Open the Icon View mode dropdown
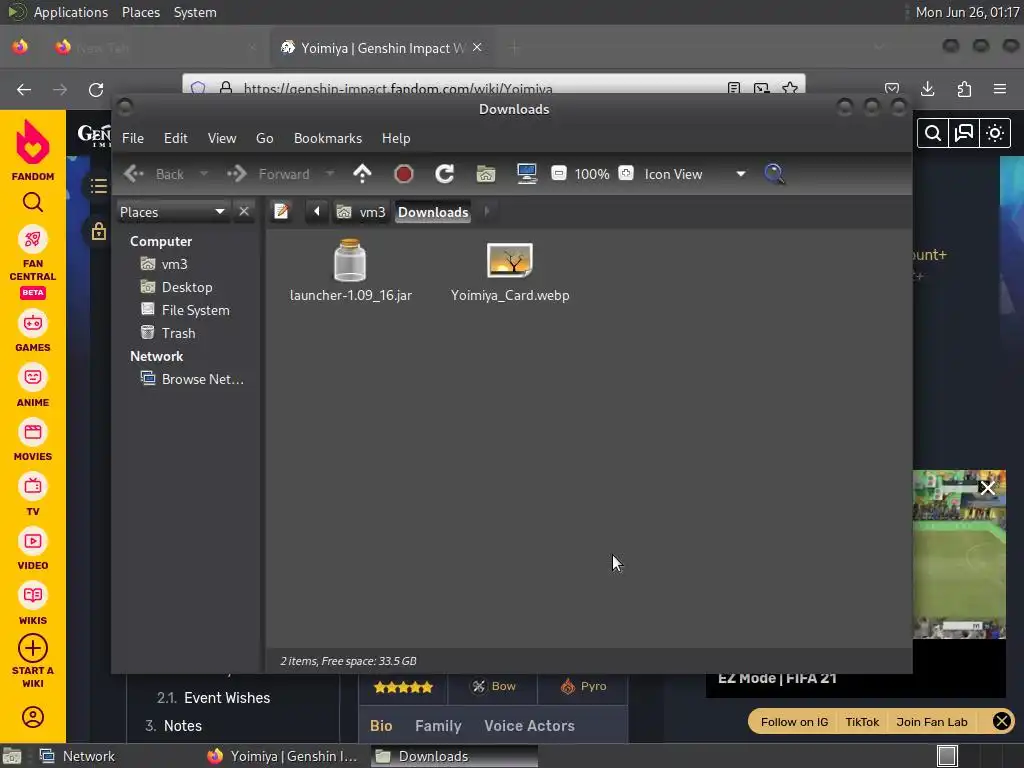Image resolution: width=1024 pixels, height=768 pixels. tap(695, 174)
